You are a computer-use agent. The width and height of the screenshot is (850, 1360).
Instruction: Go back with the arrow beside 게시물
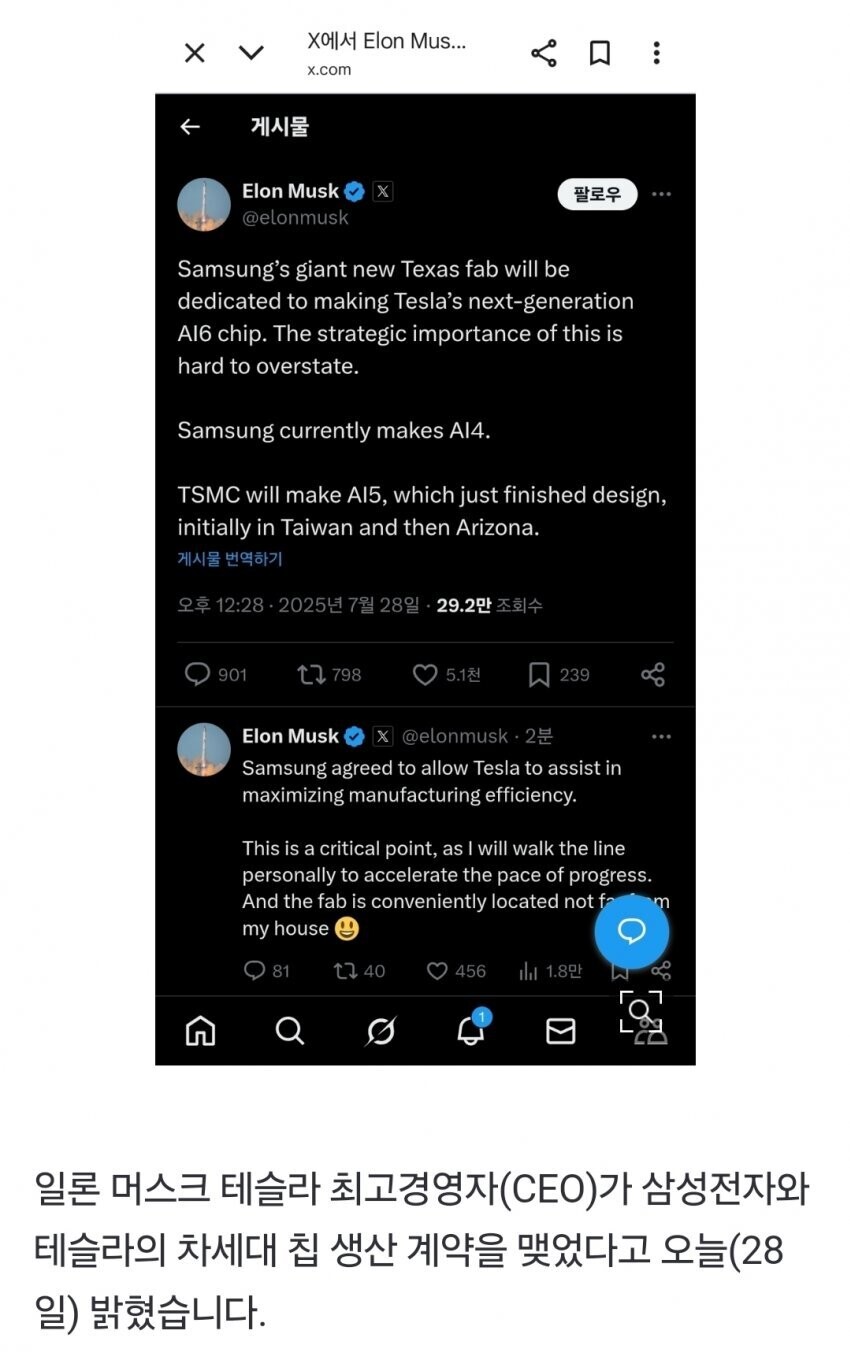point(190,127)
